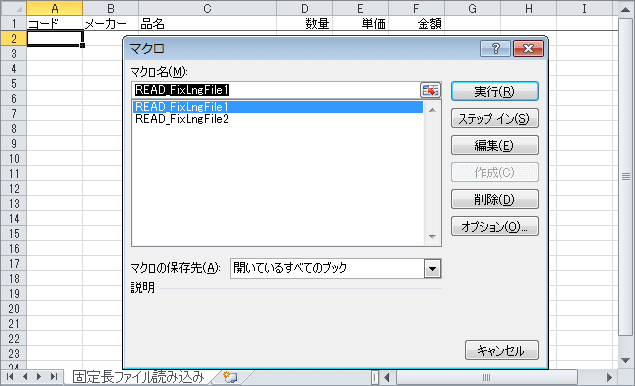Select column C header

[207, 8]
